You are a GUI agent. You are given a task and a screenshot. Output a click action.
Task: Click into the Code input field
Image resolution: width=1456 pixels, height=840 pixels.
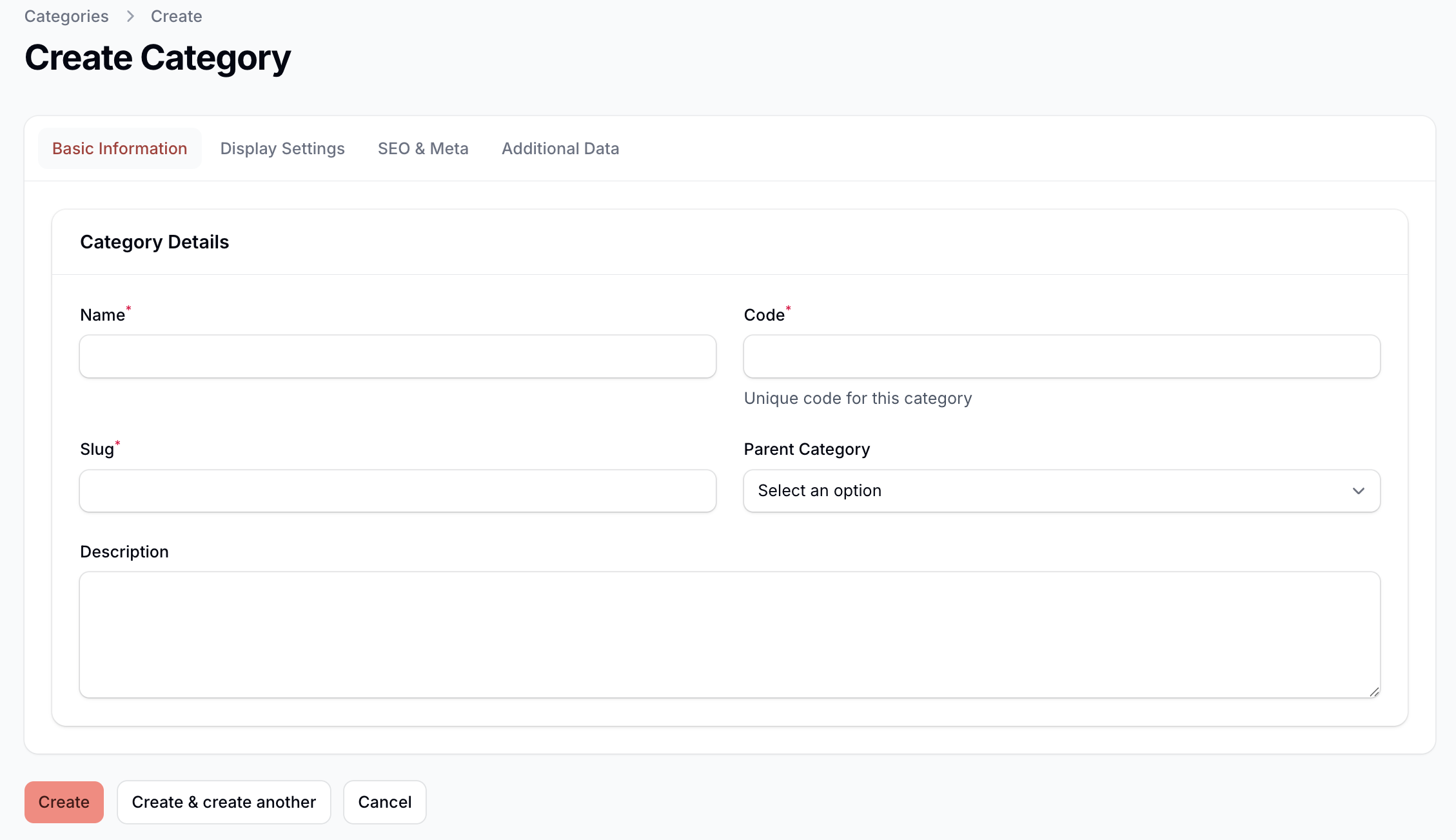click(1061, 356)
